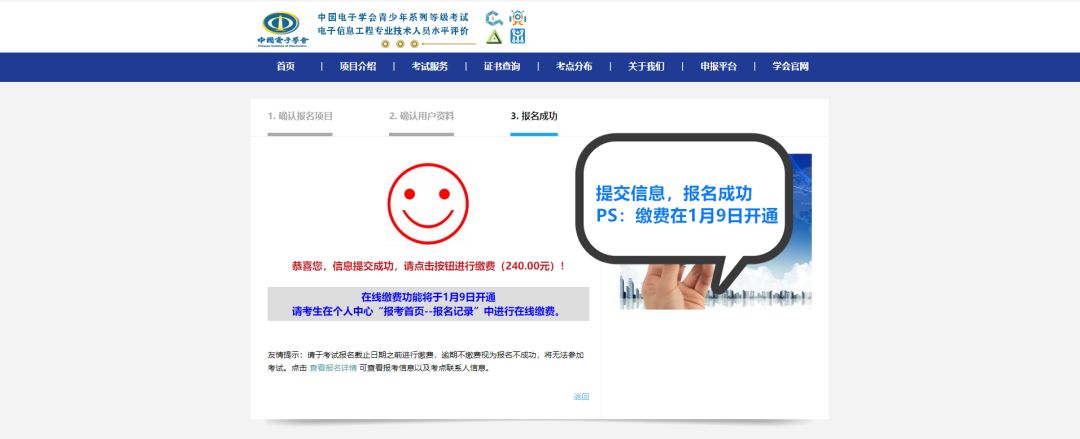
Task: Open 关于我们 menu item
Action: click(x=646, y=67)
